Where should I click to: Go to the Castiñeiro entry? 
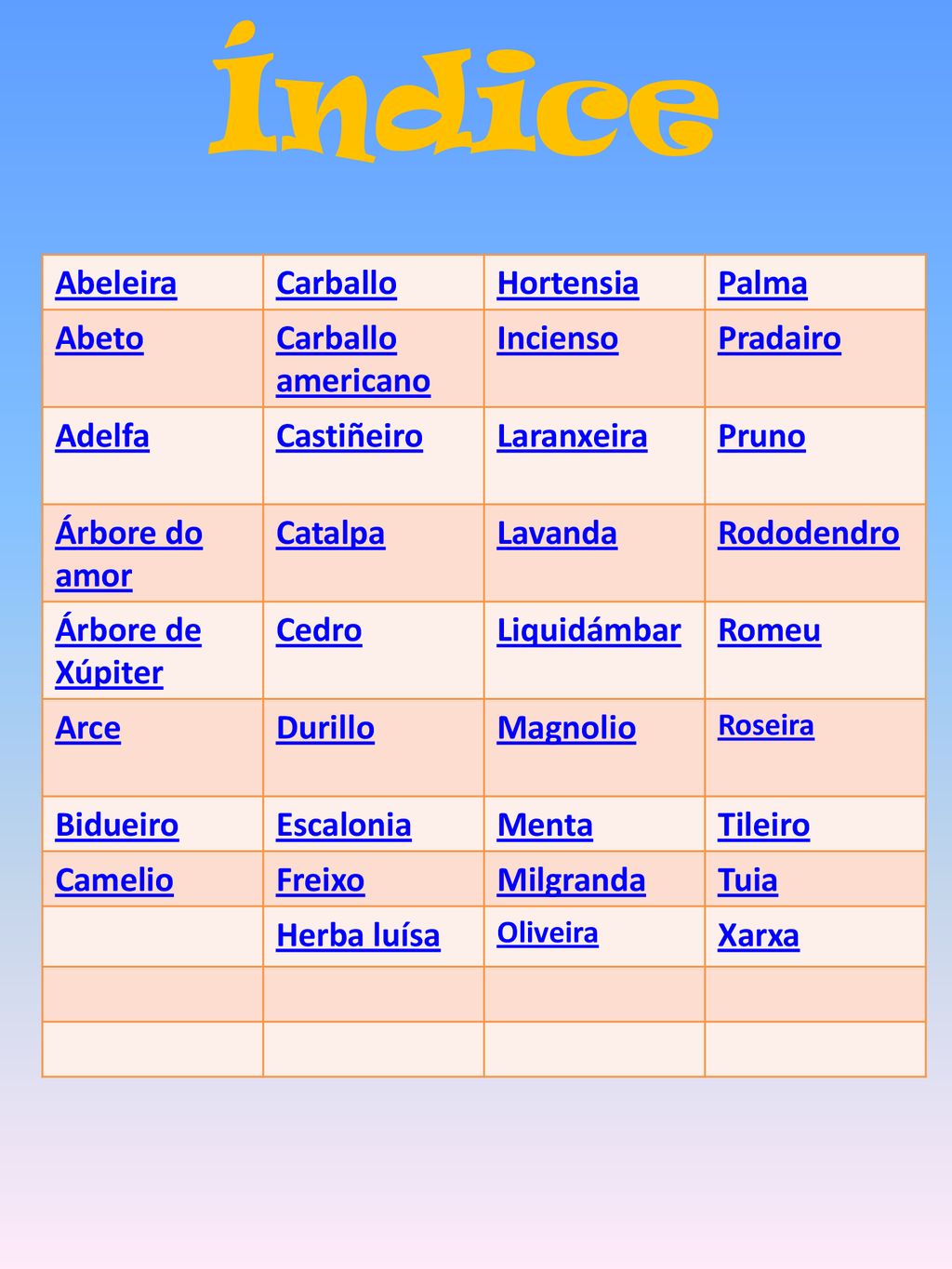350,436
